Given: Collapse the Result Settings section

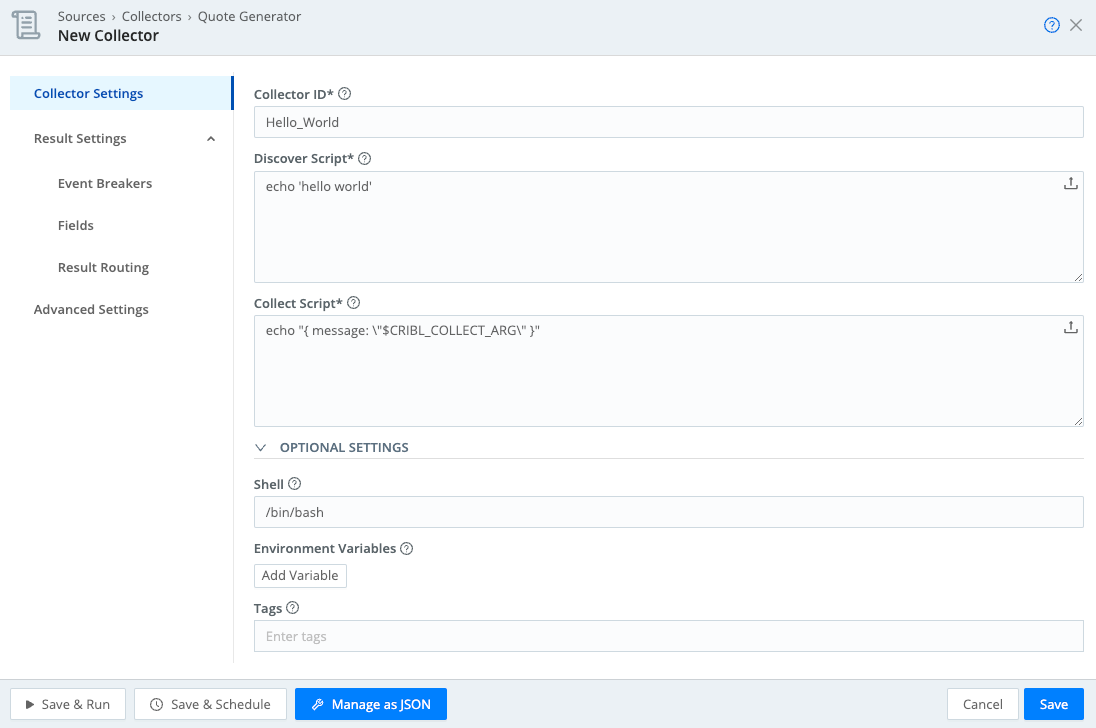Looking at the screenshot, I should tap(211, 139).
